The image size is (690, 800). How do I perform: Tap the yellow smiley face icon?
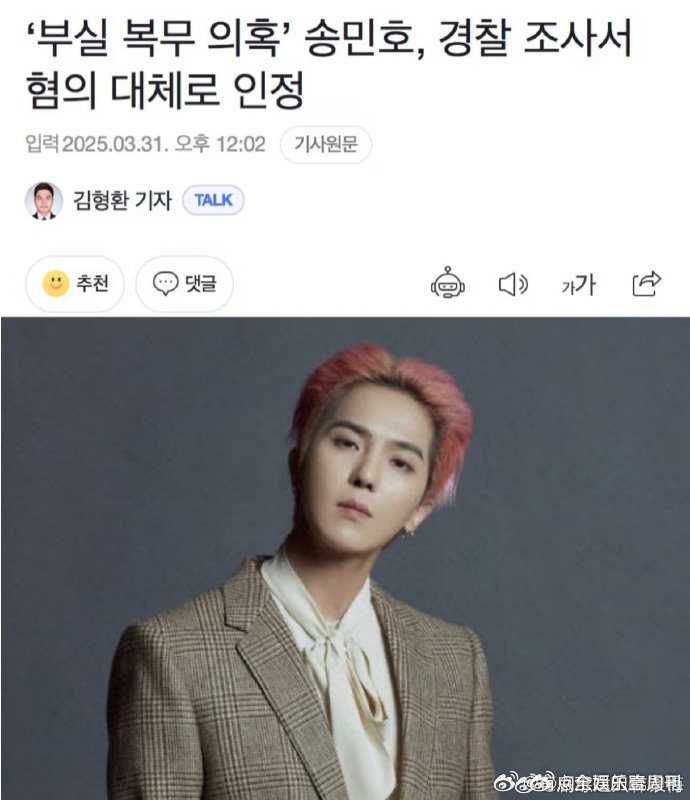point(56,283)
